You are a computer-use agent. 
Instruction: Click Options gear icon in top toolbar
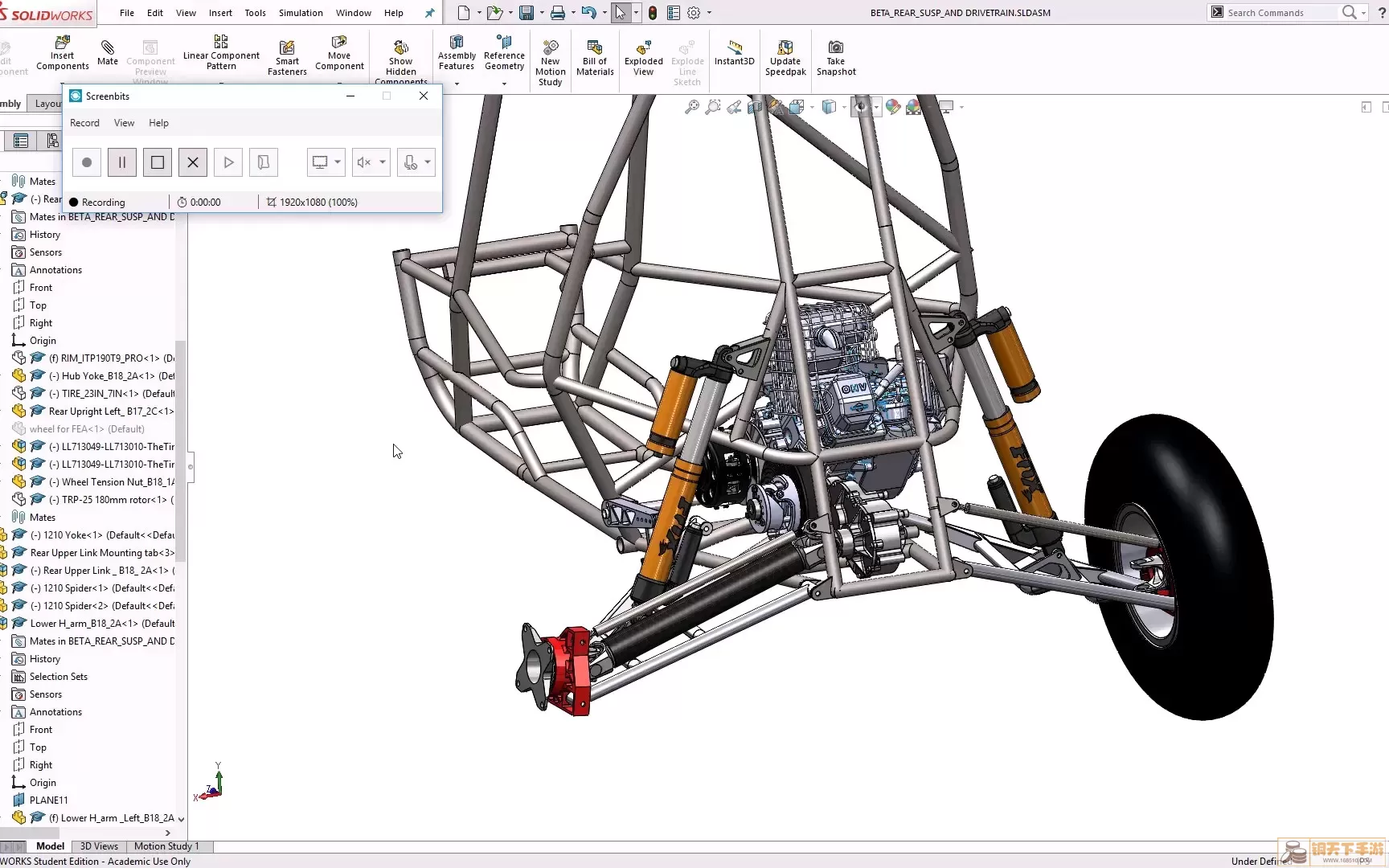point(694,13)
